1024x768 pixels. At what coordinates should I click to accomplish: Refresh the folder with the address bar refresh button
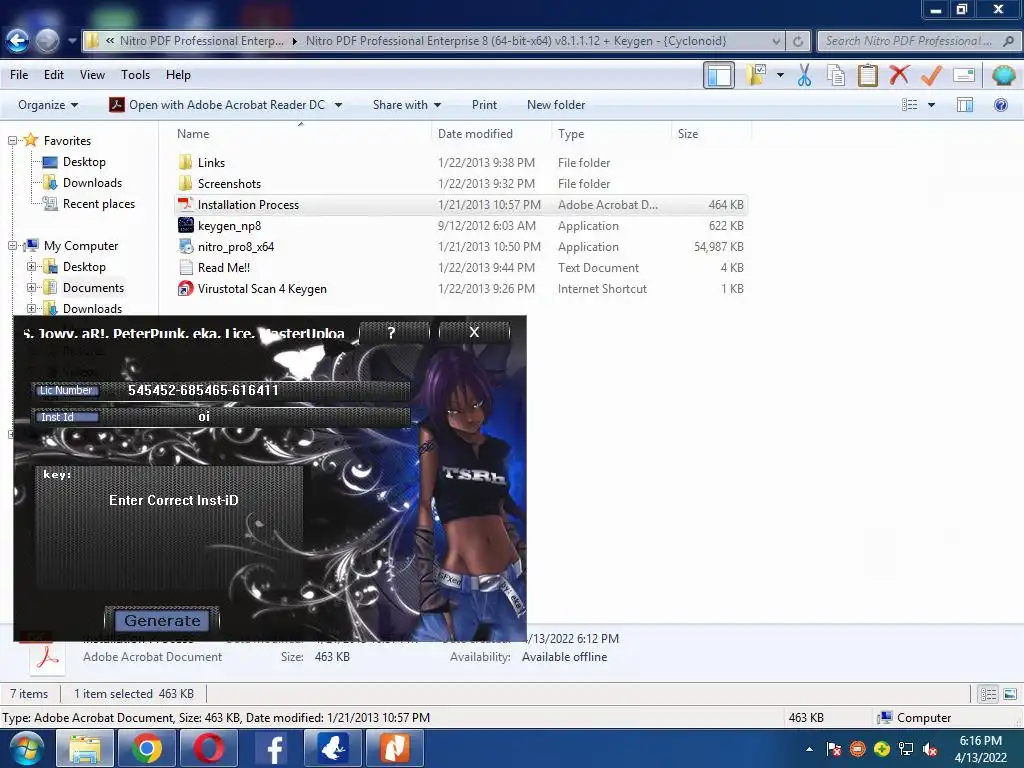[798, 41]
